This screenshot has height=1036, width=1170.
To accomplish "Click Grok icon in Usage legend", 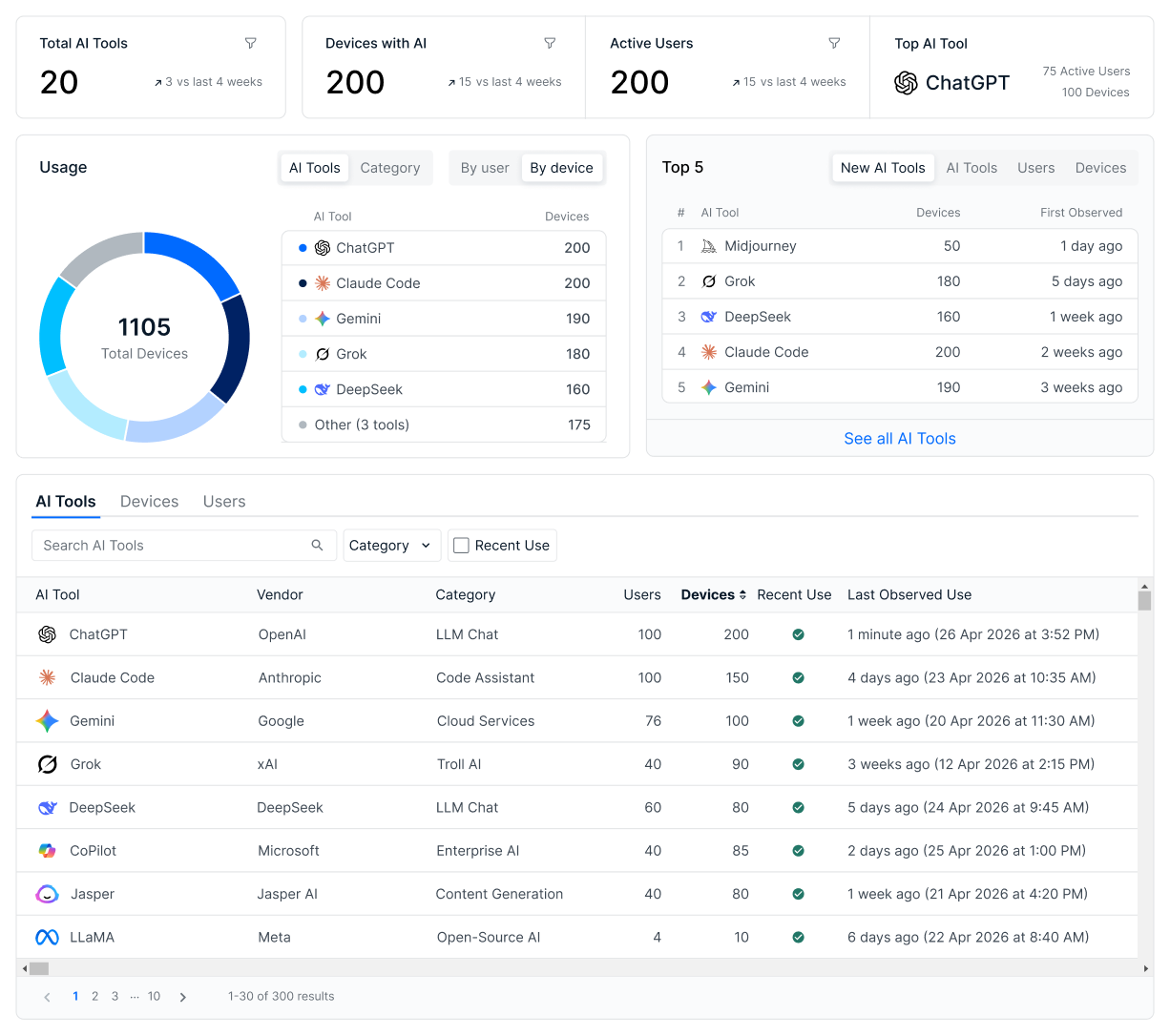I will (323, 354).
